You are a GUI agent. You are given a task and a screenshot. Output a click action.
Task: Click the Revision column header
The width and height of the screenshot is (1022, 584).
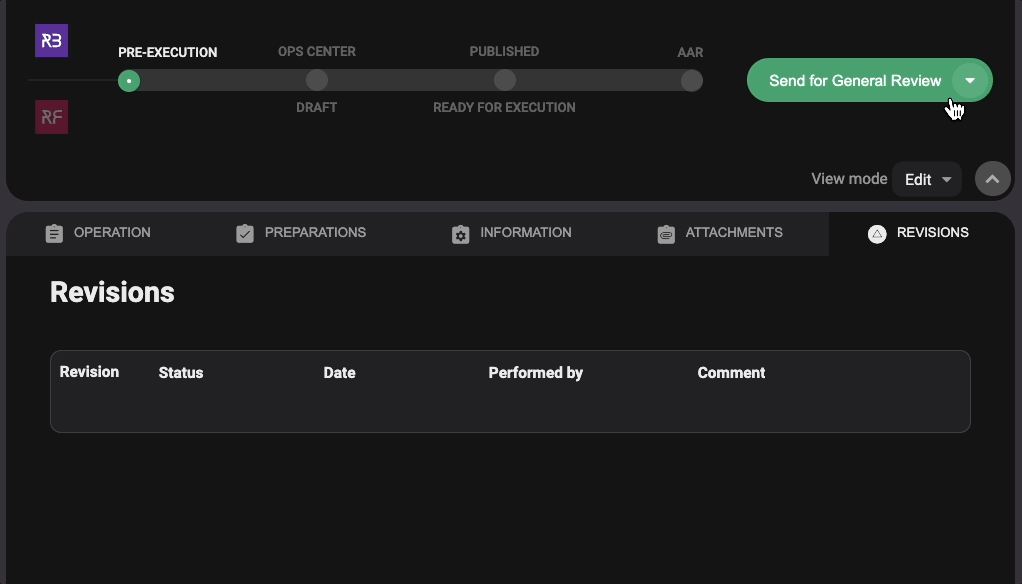coord(89,372)
